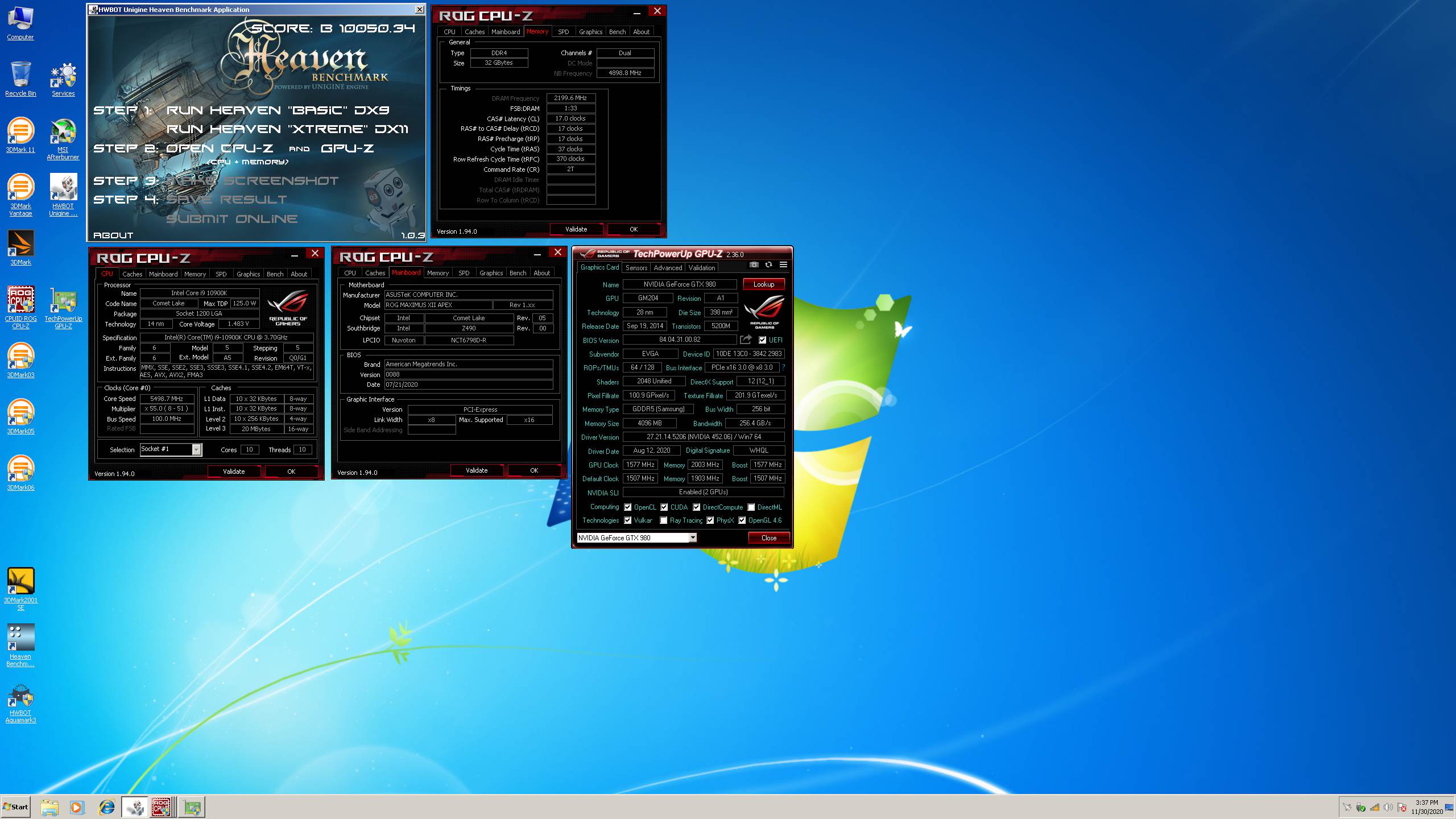
Task: Switch to the Sensors tab in GPU-Z
Action: click(636, 268)
